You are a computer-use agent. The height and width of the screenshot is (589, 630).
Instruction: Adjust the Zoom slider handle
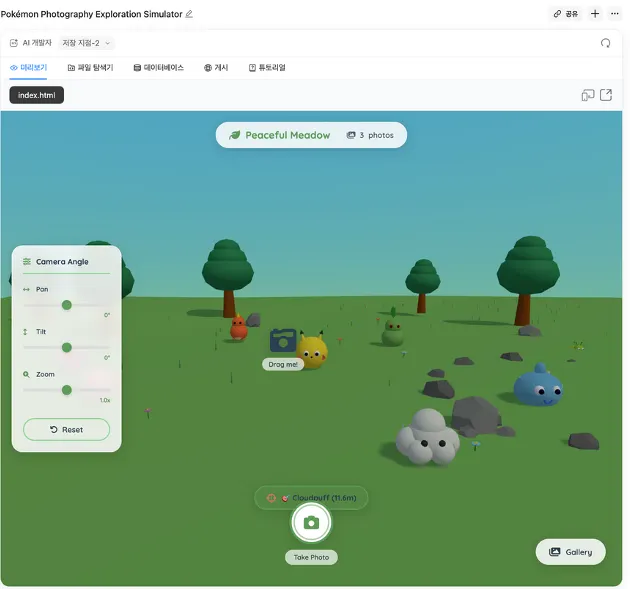coord(67,390)
